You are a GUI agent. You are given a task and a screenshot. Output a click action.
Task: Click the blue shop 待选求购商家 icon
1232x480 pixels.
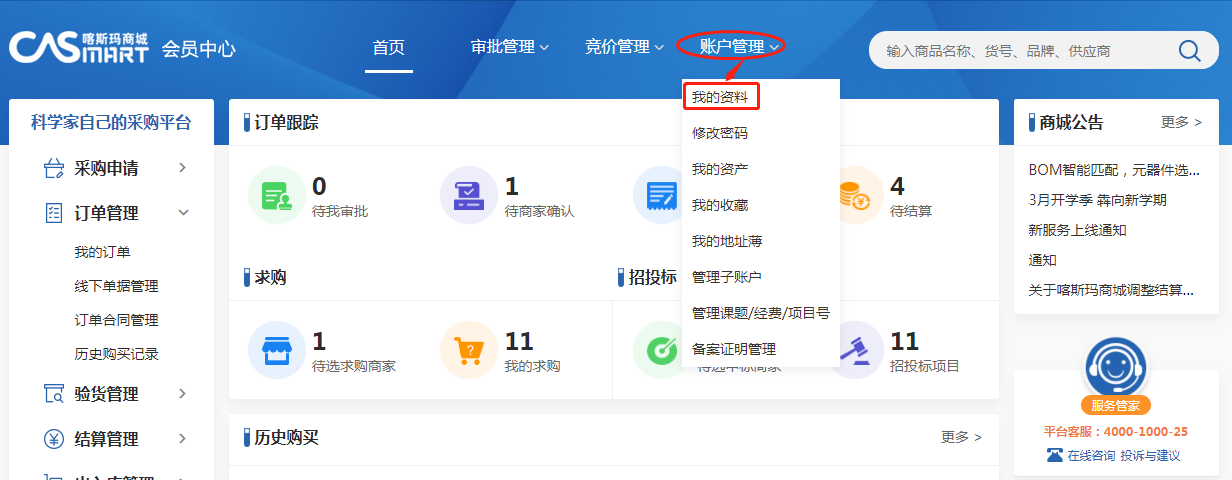[276, 350]
